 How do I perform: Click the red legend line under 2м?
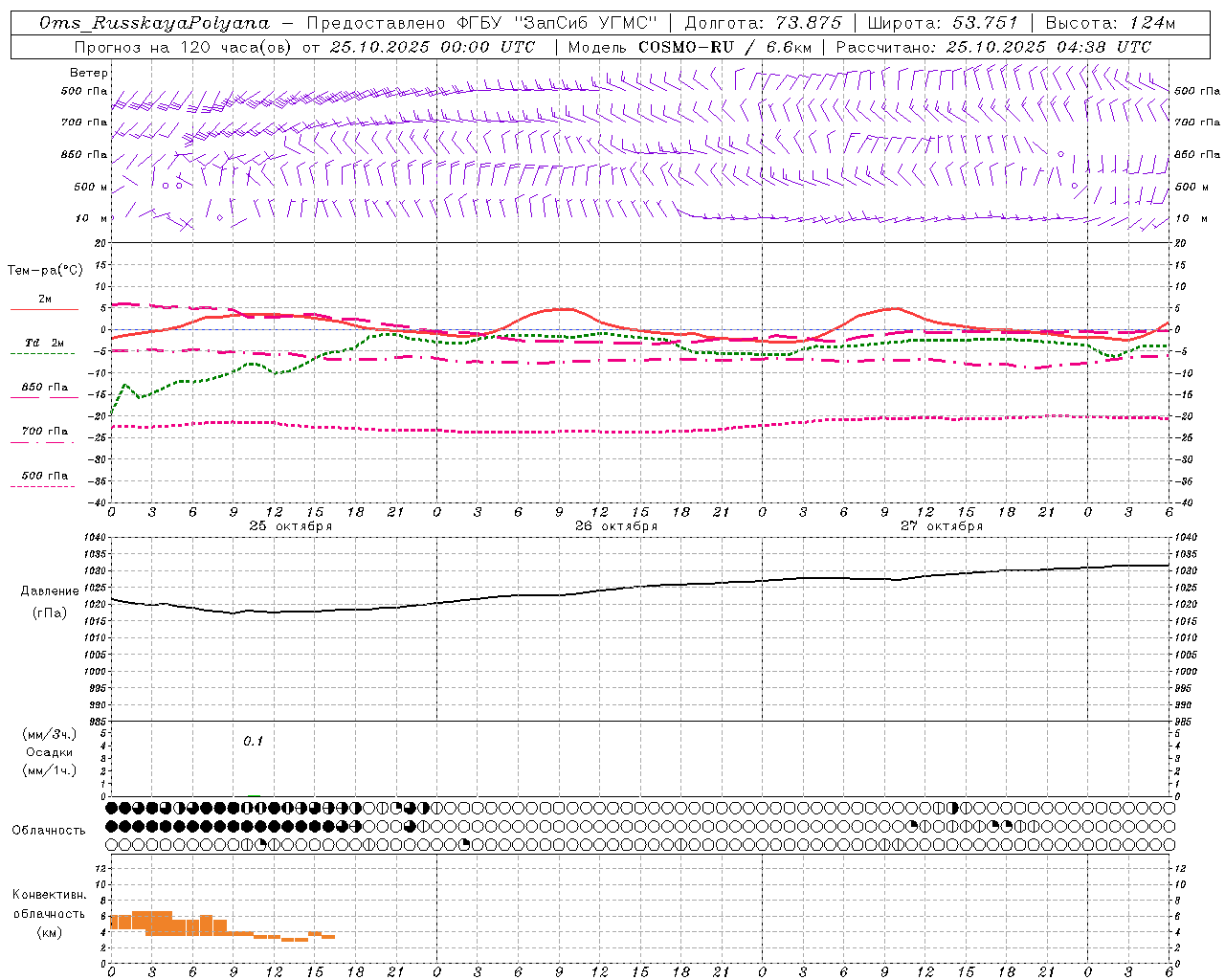pyautogui.click(x=44, y=310)
